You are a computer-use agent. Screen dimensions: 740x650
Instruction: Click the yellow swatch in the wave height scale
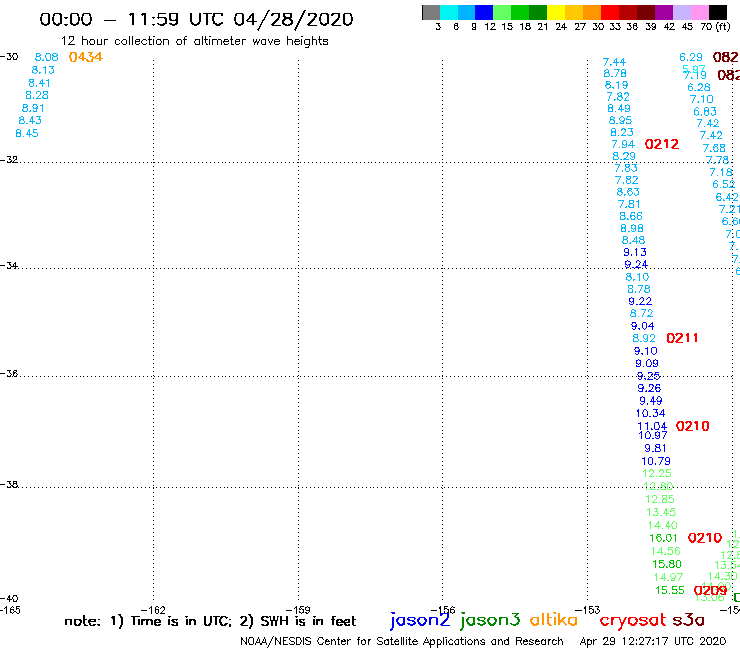[x=556, y=12]
